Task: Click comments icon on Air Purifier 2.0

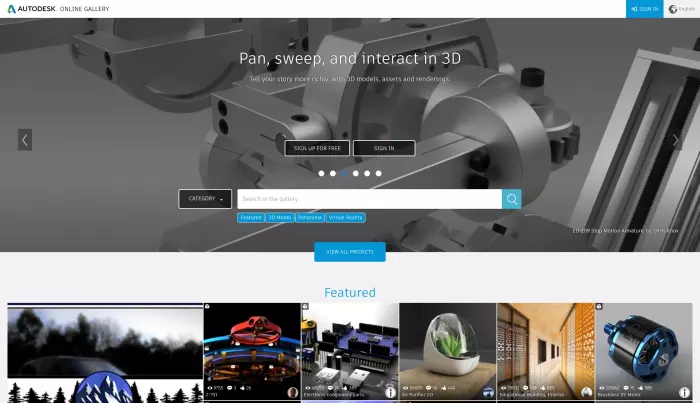Action: tap(428, 388)
